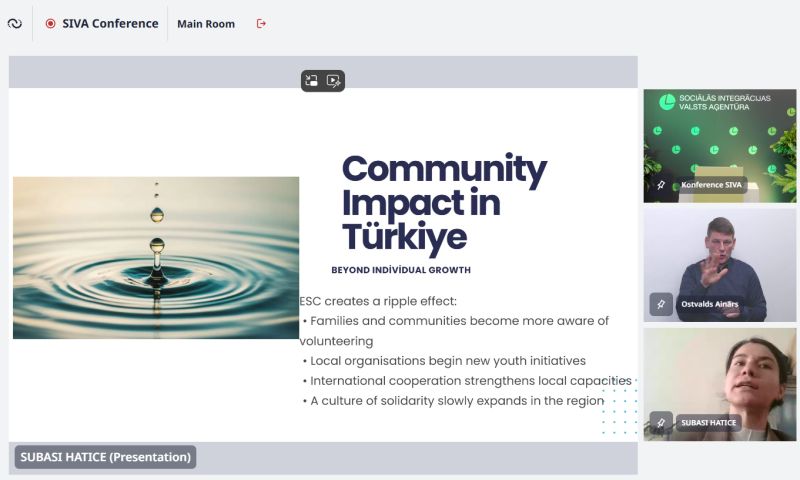This screenshot has height=480, width=800.
Task: Leave the Main Room via exit icon
Action: click(262, 24)
